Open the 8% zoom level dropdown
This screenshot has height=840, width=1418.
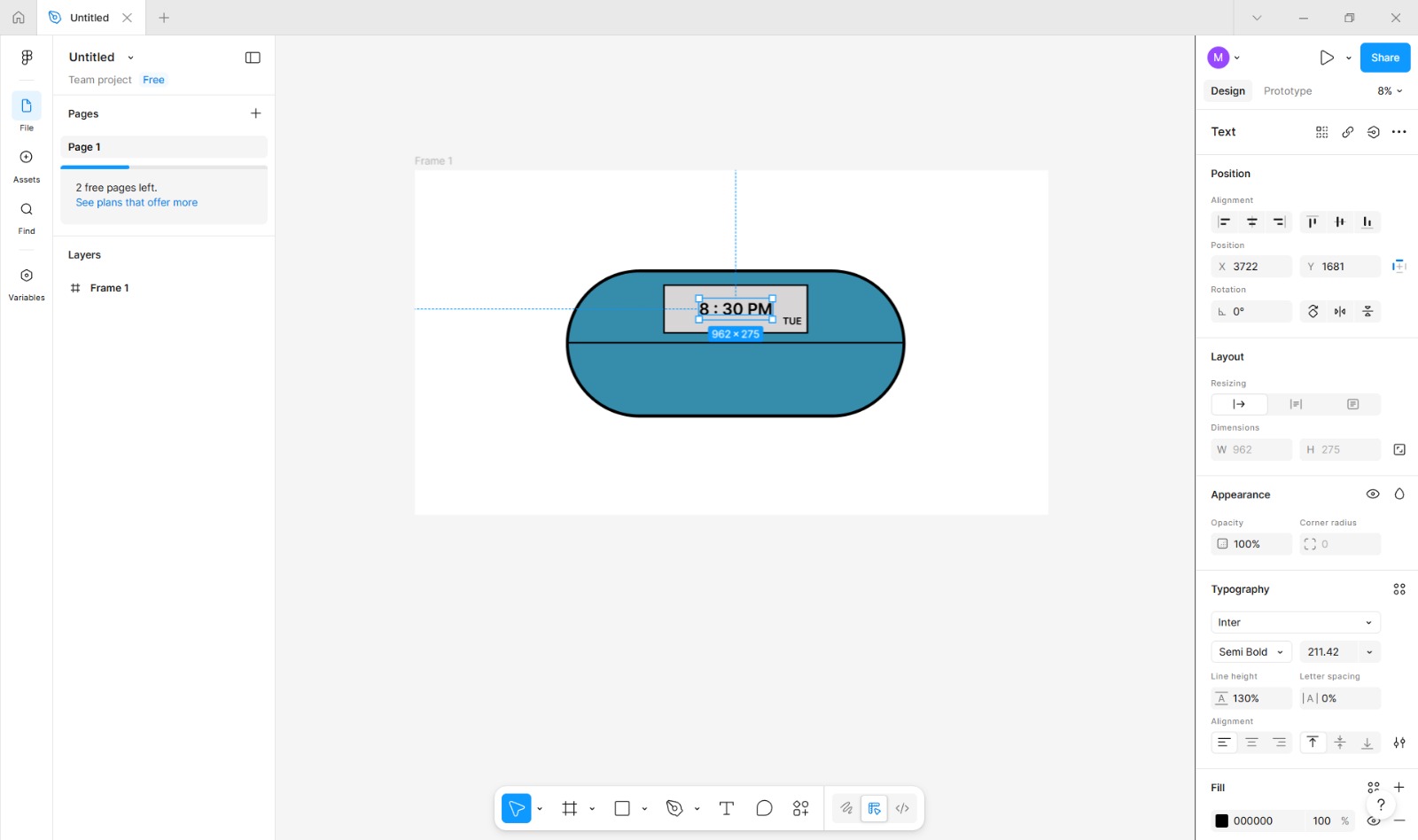point(1387,90)
